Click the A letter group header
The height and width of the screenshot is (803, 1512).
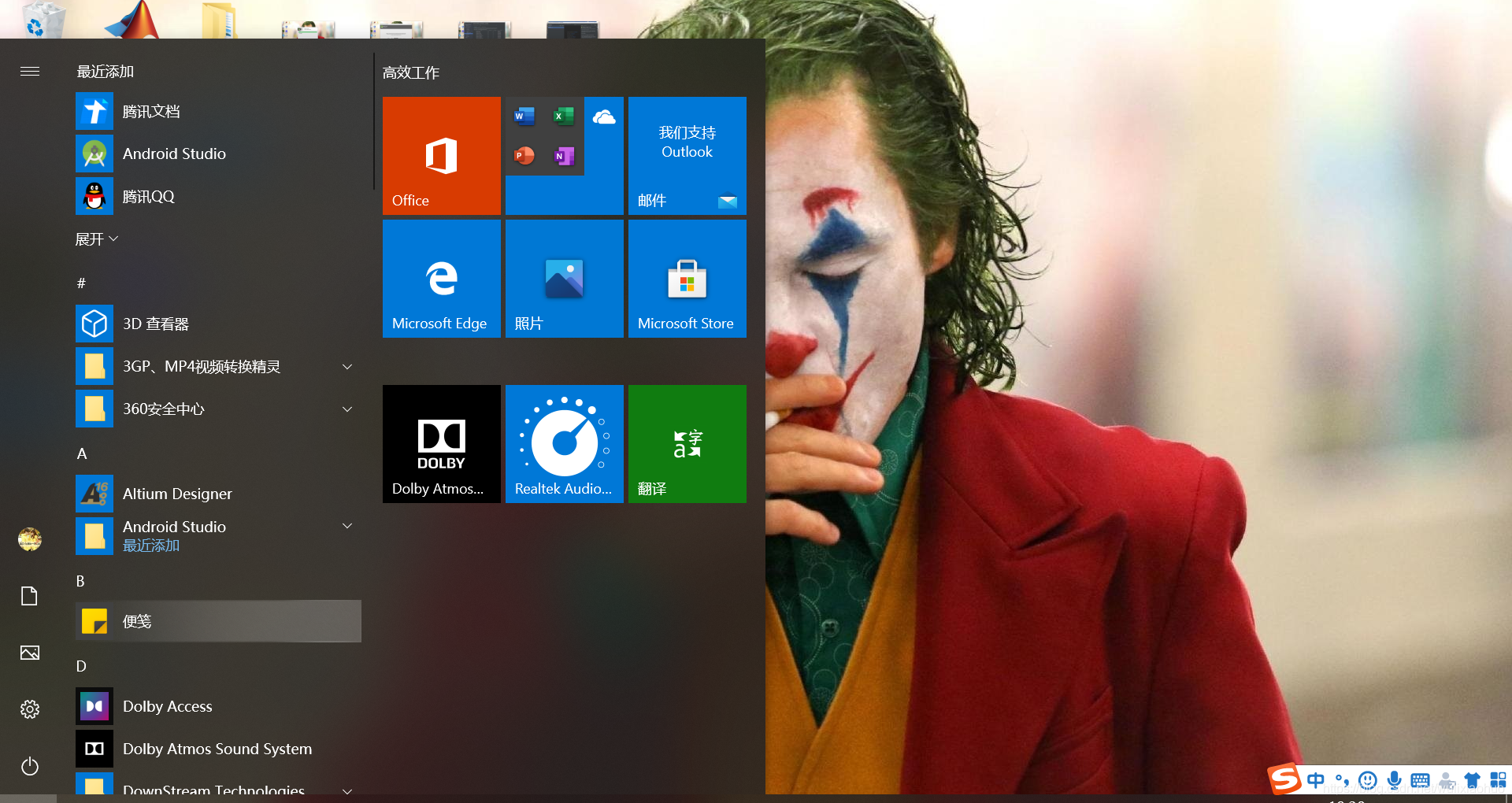pos(82,454)
